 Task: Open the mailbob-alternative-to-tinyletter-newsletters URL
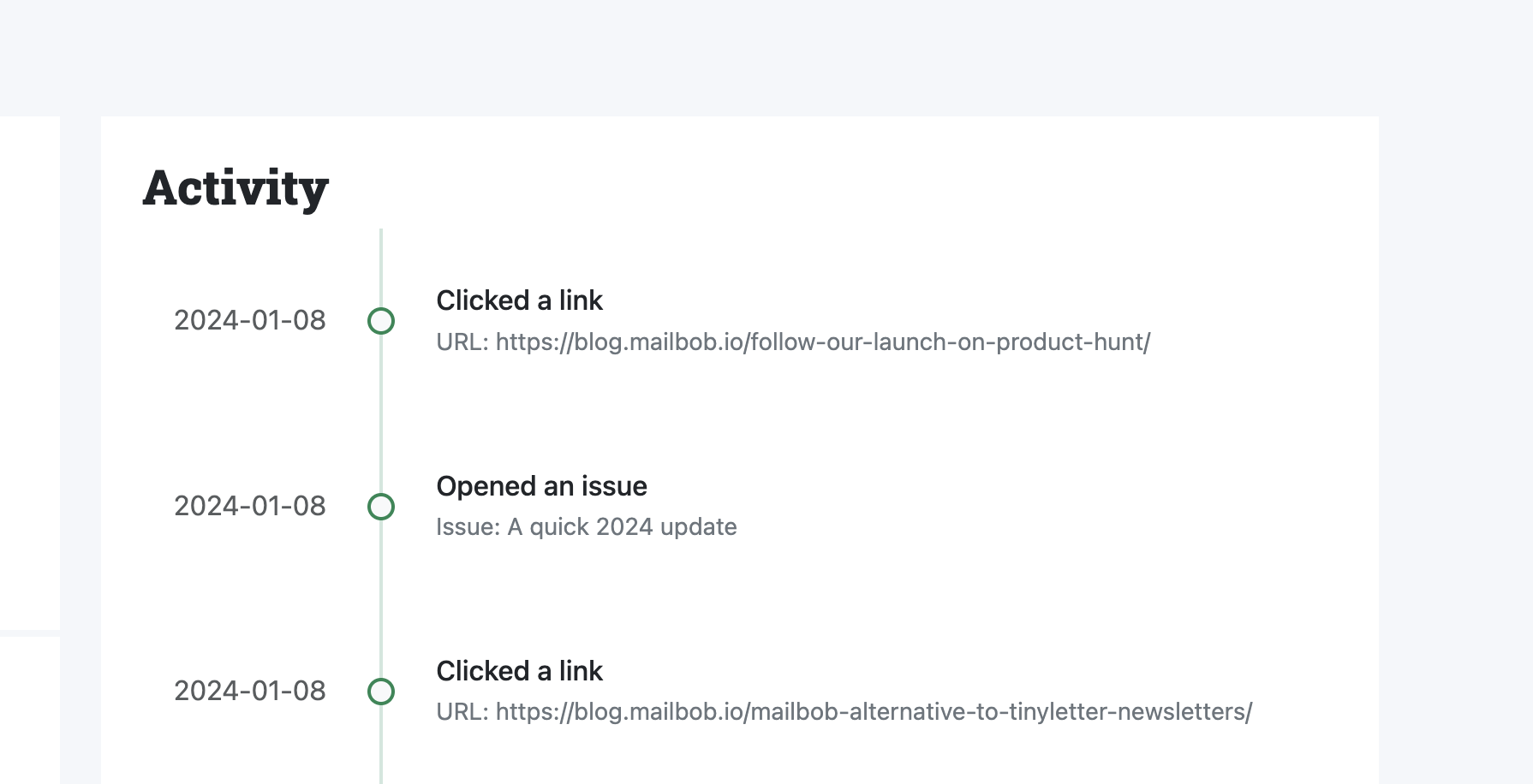(x=874, y=712)
